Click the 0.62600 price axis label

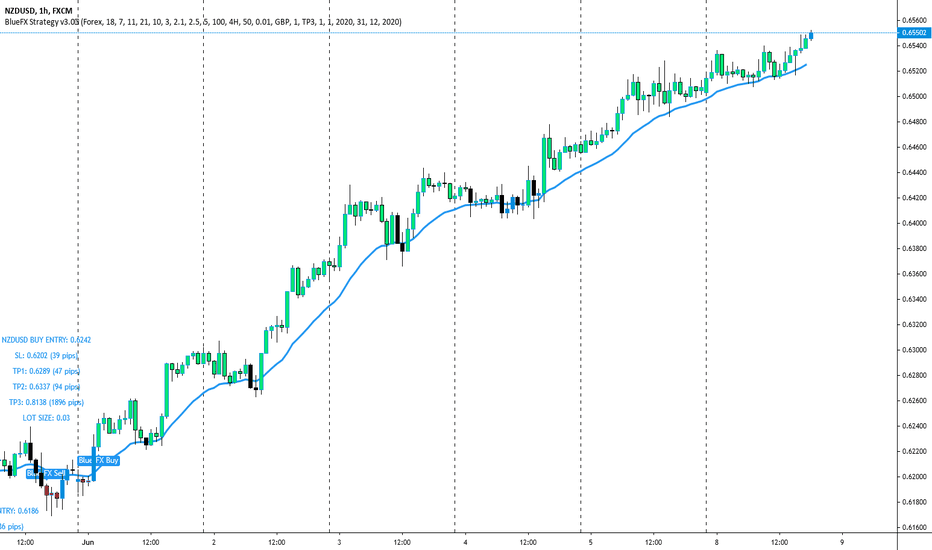click(x=914, y=401)
